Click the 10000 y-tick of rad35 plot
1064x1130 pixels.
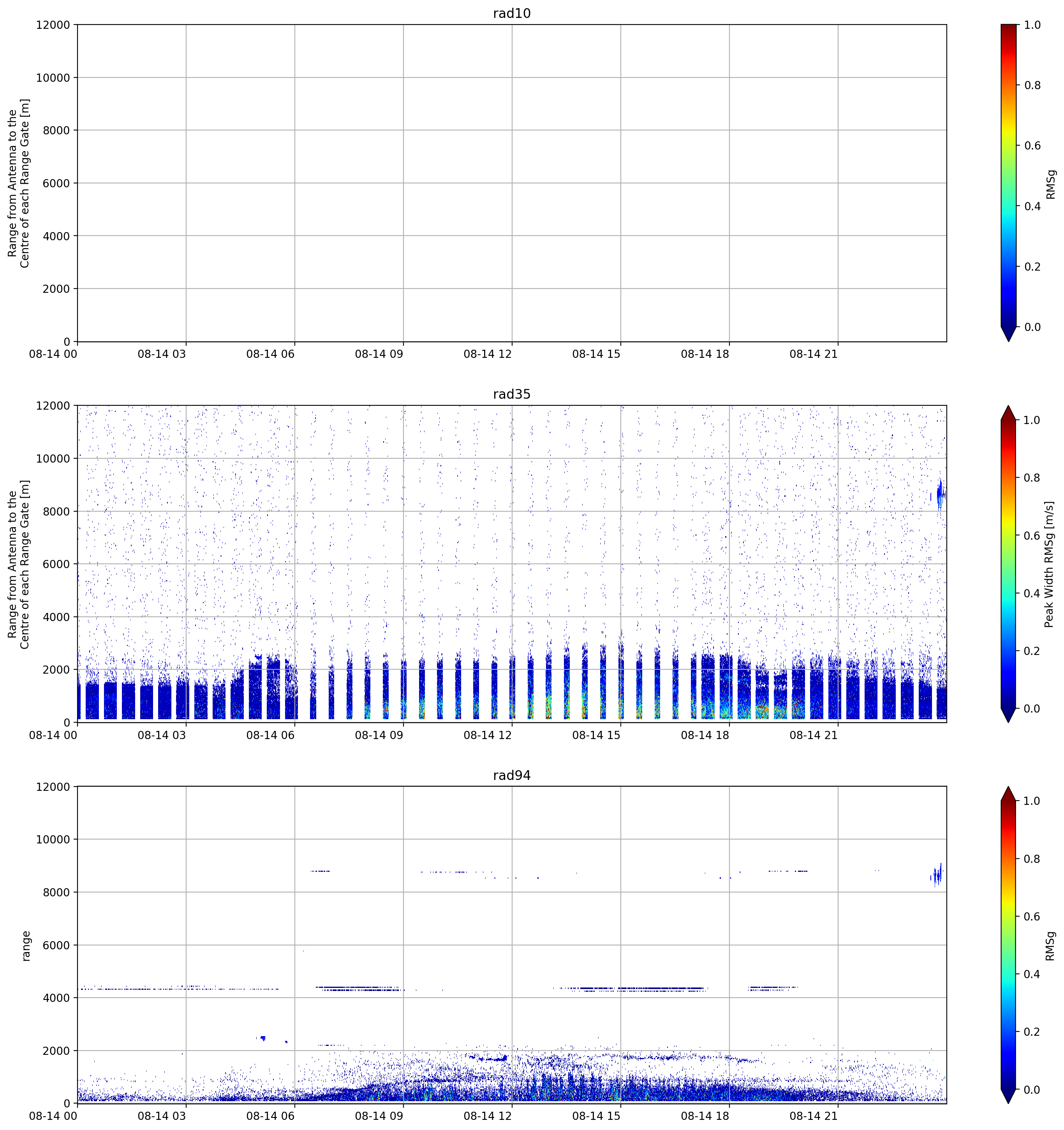[x=53, y=459]
